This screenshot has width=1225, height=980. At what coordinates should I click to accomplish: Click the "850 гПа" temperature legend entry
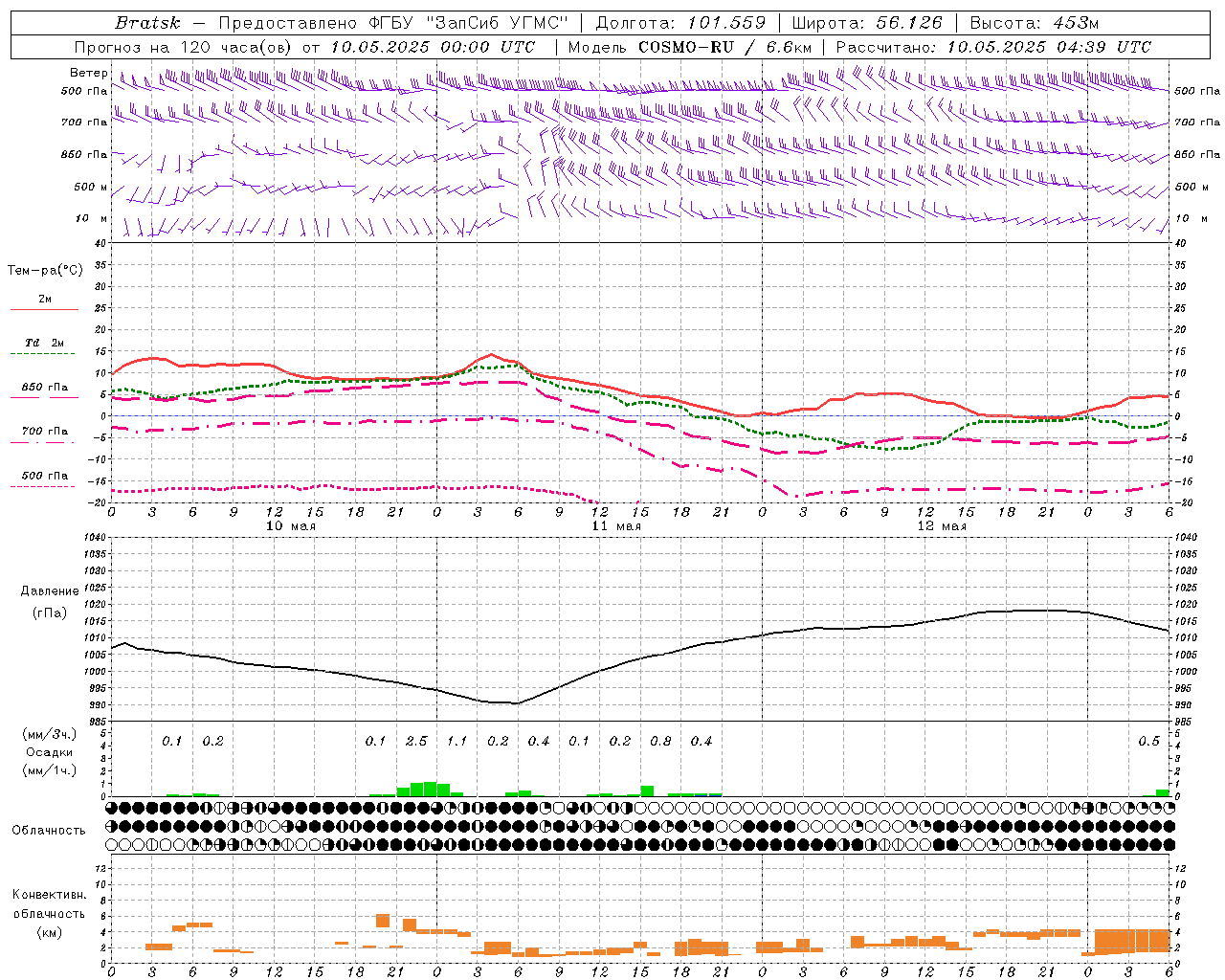(44, 388)
